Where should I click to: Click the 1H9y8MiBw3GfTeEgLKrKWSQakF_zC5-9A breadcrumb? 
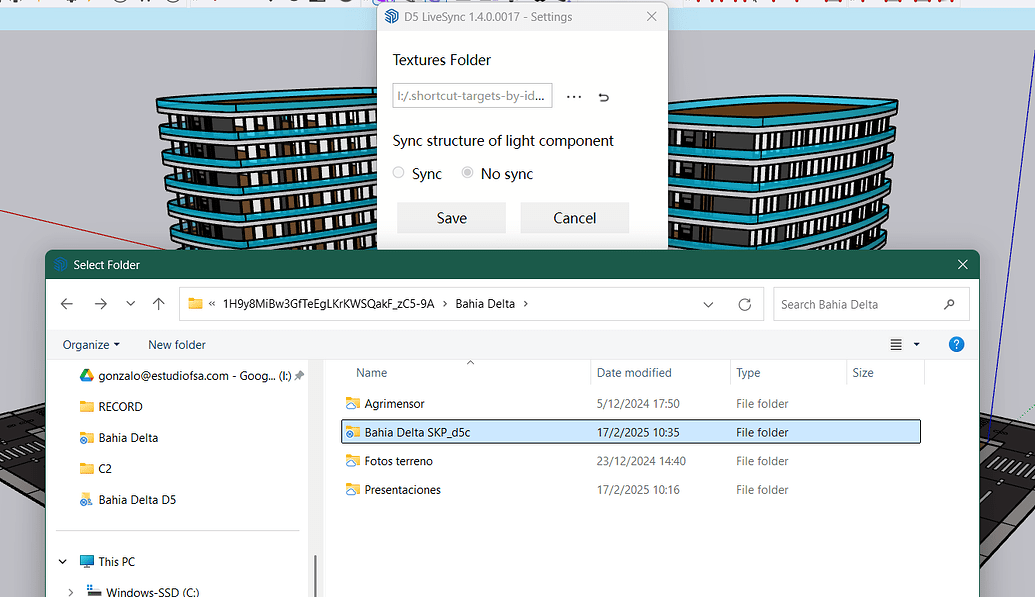[328, 304]
